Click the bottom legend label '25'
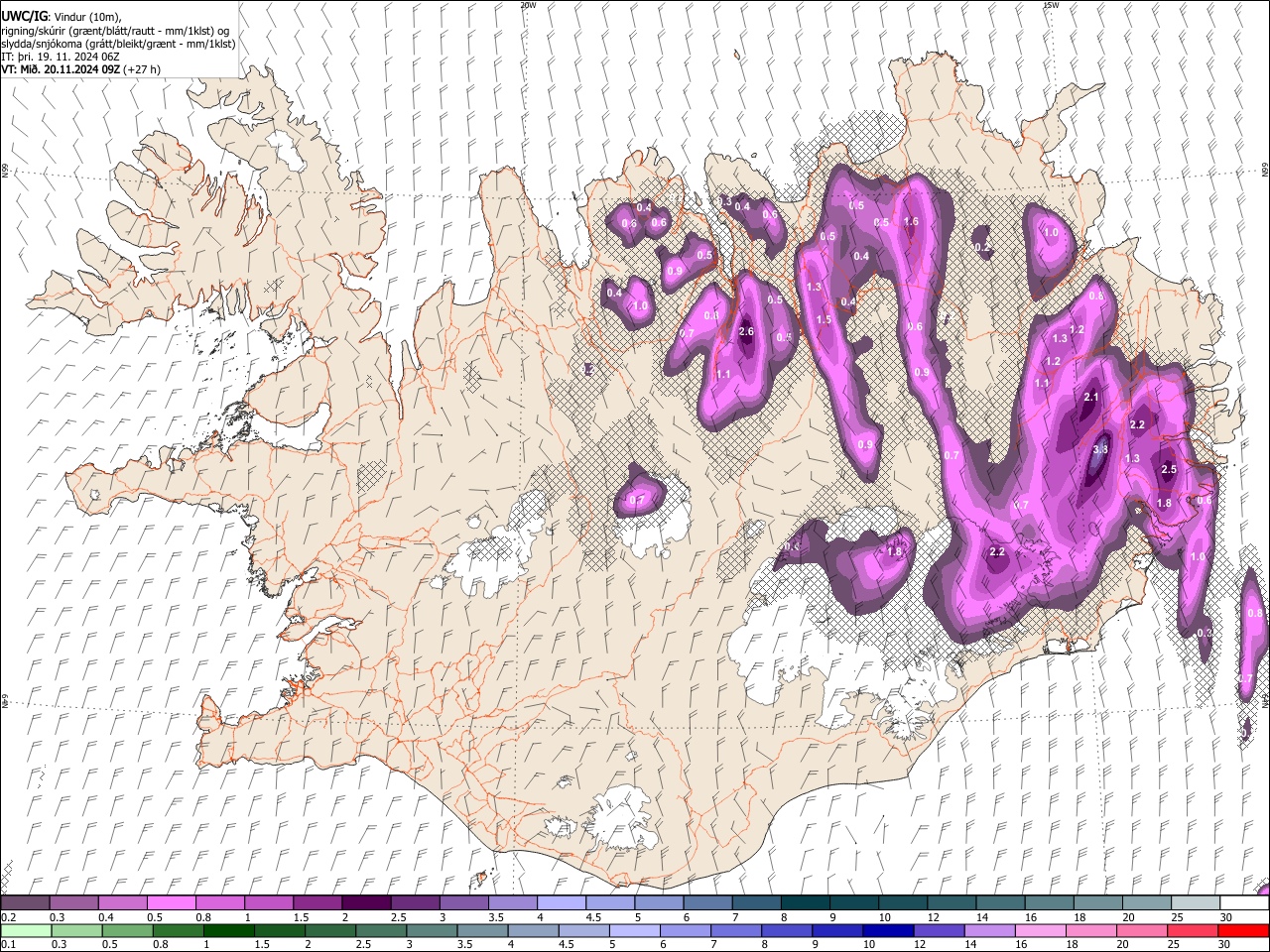 tap(1173, 944)
